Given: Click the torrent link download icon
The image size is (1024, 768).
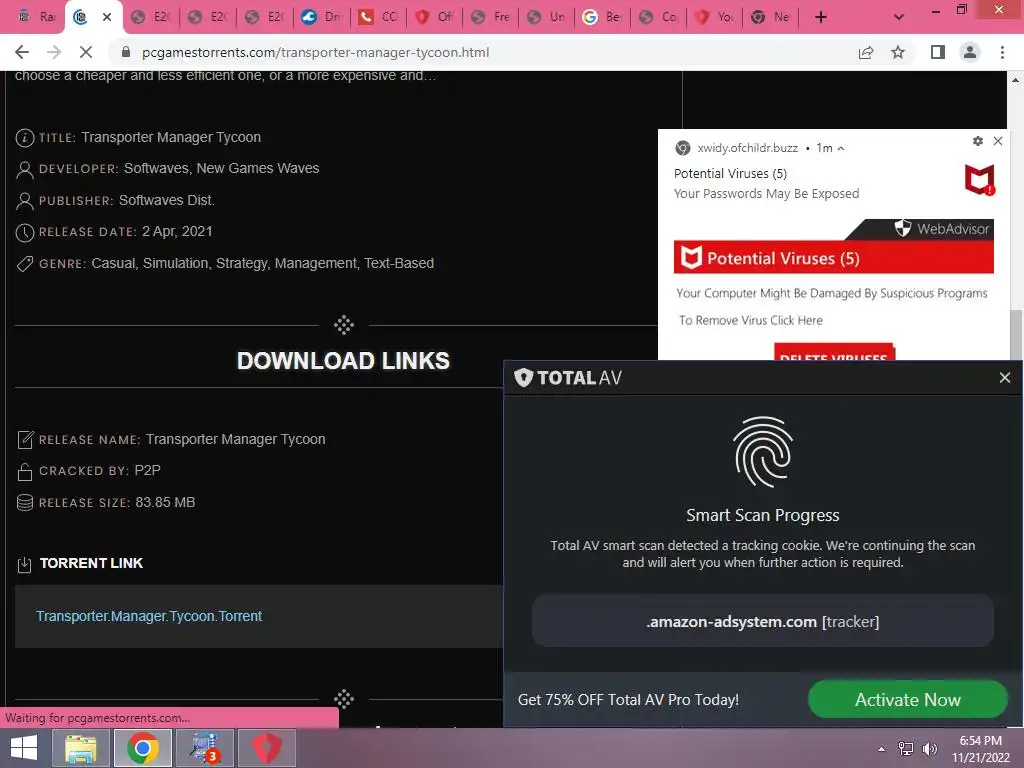Looking at the screenshot, I should [x=24, y=564].
